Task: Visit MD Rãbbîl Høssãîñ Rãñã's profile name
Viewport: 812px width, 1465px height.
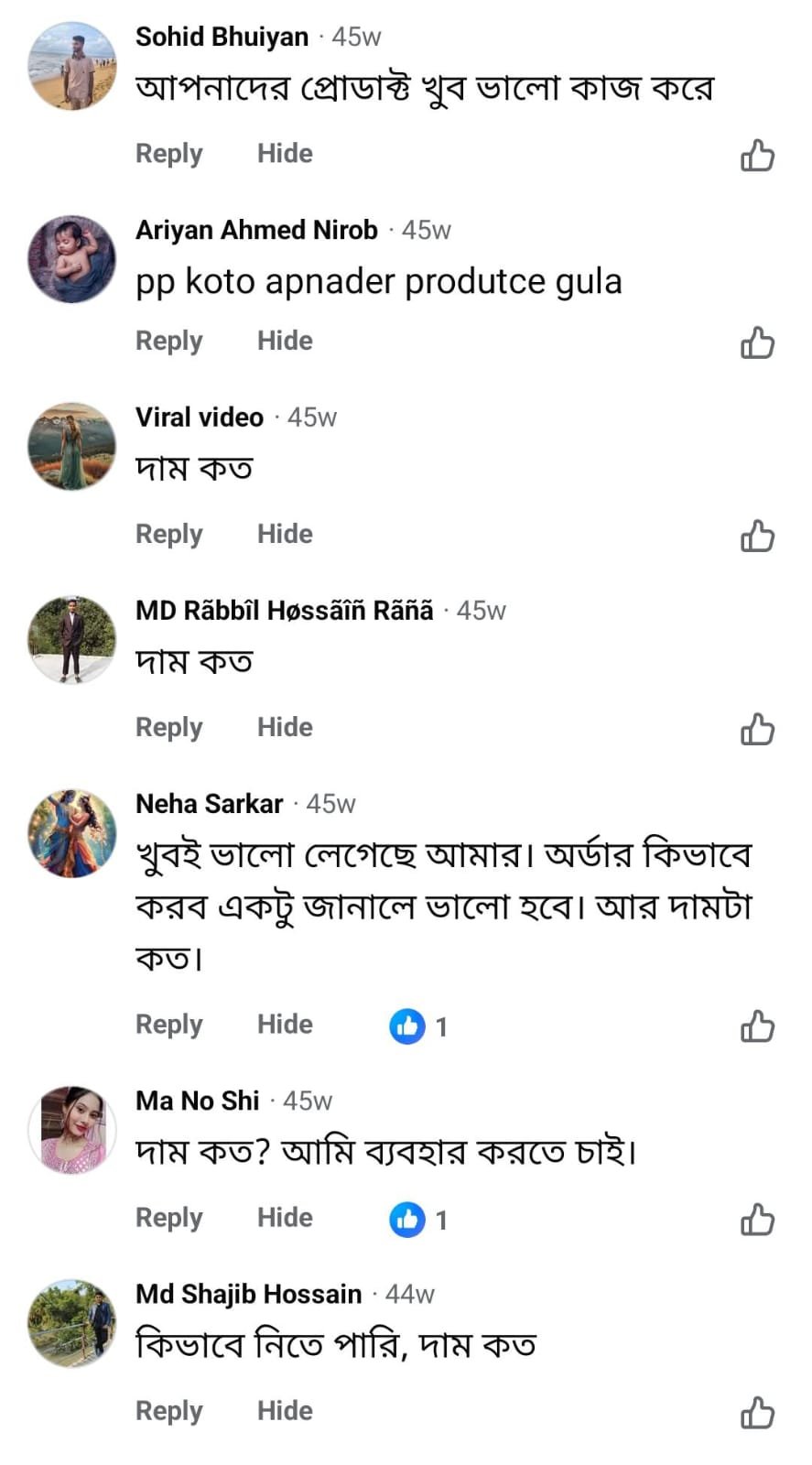Action: (284, 611)
